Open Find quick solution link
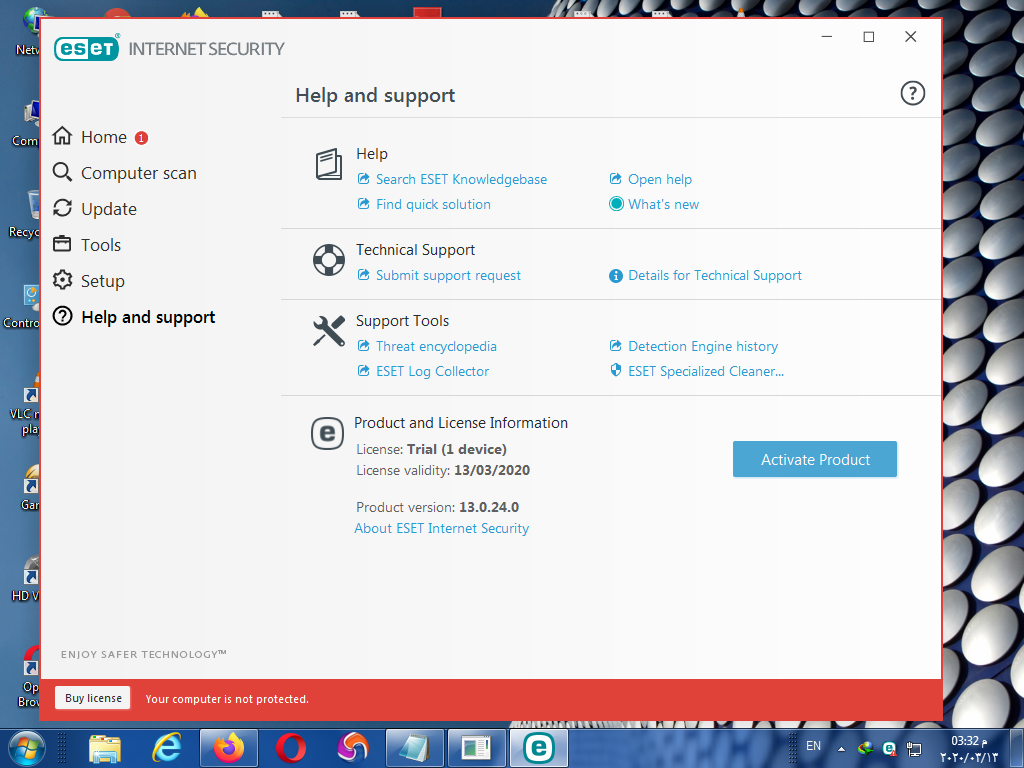1024x768 pixels. pyautogui.click(x=433, y=204)
